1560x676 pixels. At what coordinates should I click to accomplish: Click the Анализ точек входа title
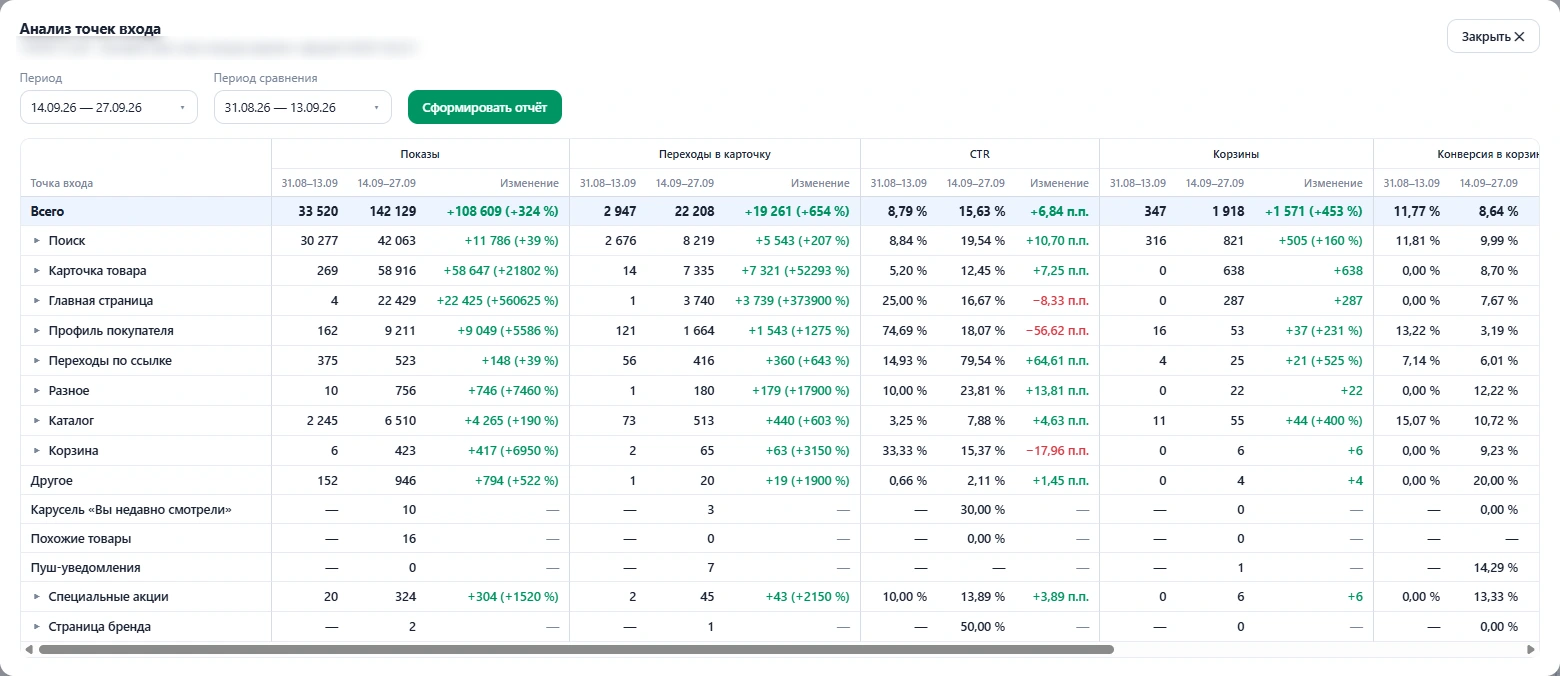tap(90, 29)
